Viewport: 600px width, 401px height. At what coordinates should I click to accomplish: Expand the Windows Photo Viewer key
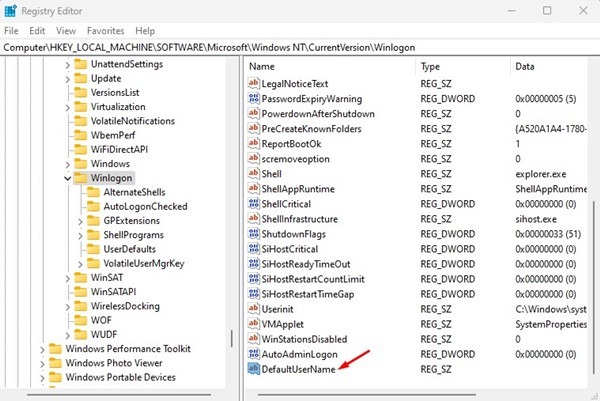[43, 363]
